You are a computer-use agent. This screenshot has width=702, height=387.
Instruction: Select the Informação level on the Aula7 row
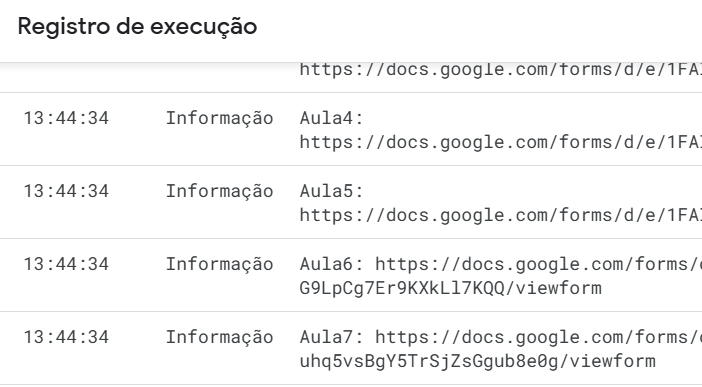pos(219,338)
